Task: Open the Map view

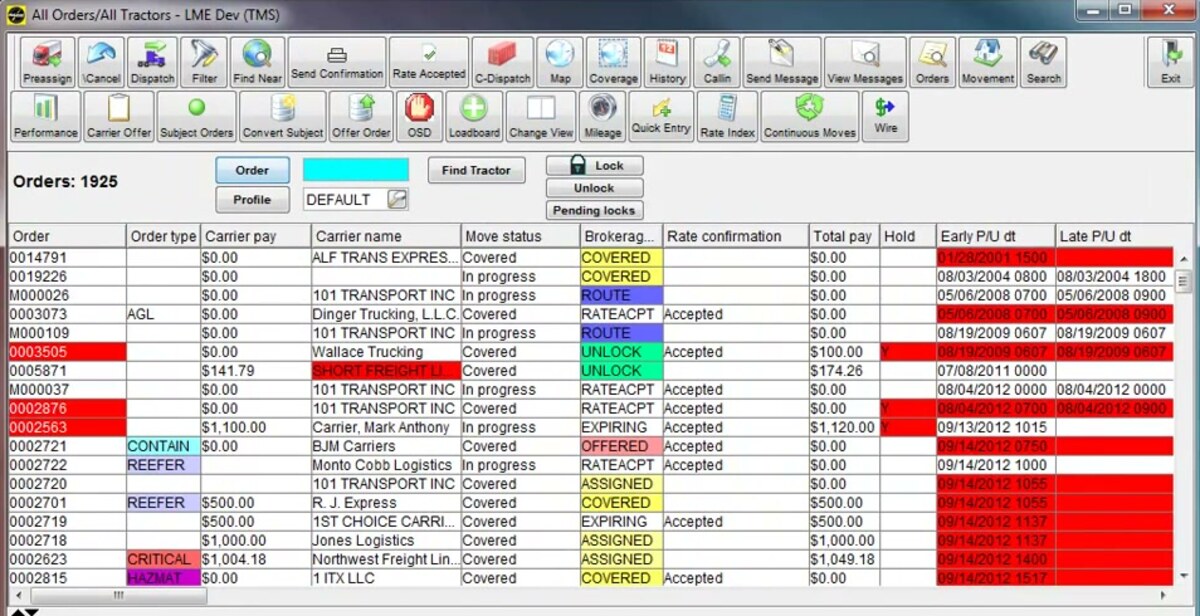Action: 560,62
